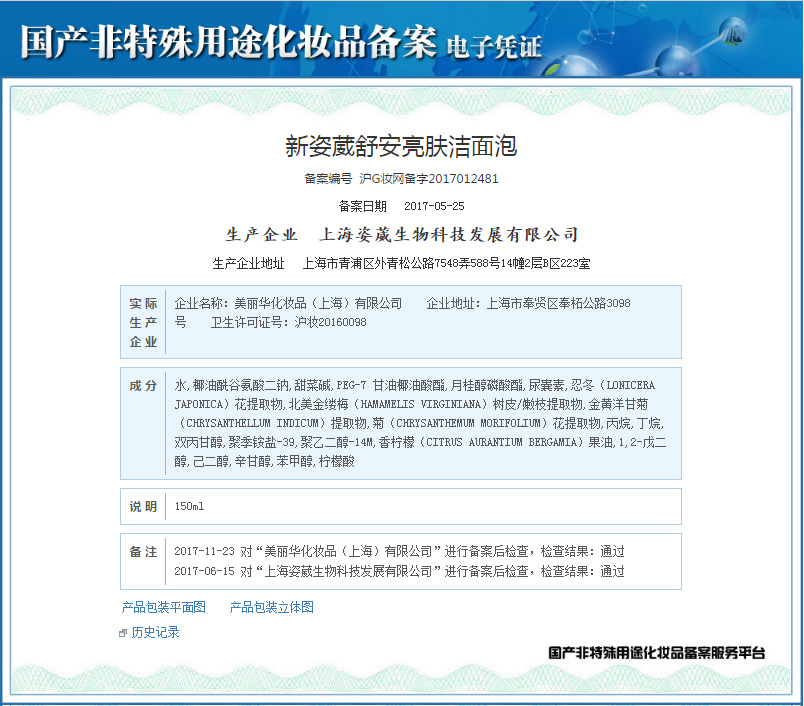Click the filing number 沪G妆网备字2017012481
The width and height of the screenshot is (804, 706).
[x=428, y=179]
